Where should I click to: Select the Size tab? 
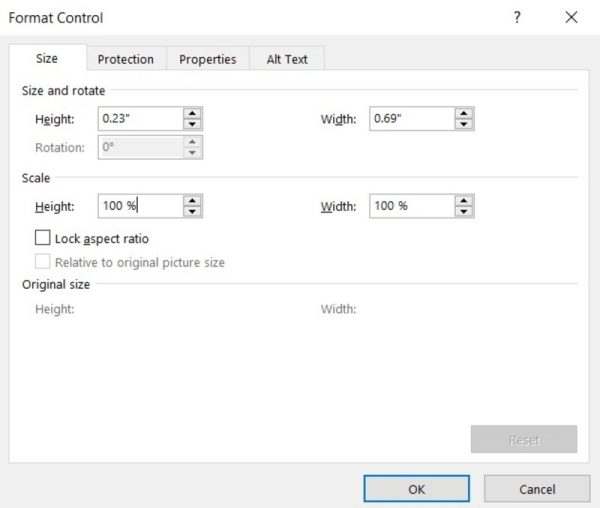pos(47,58)
